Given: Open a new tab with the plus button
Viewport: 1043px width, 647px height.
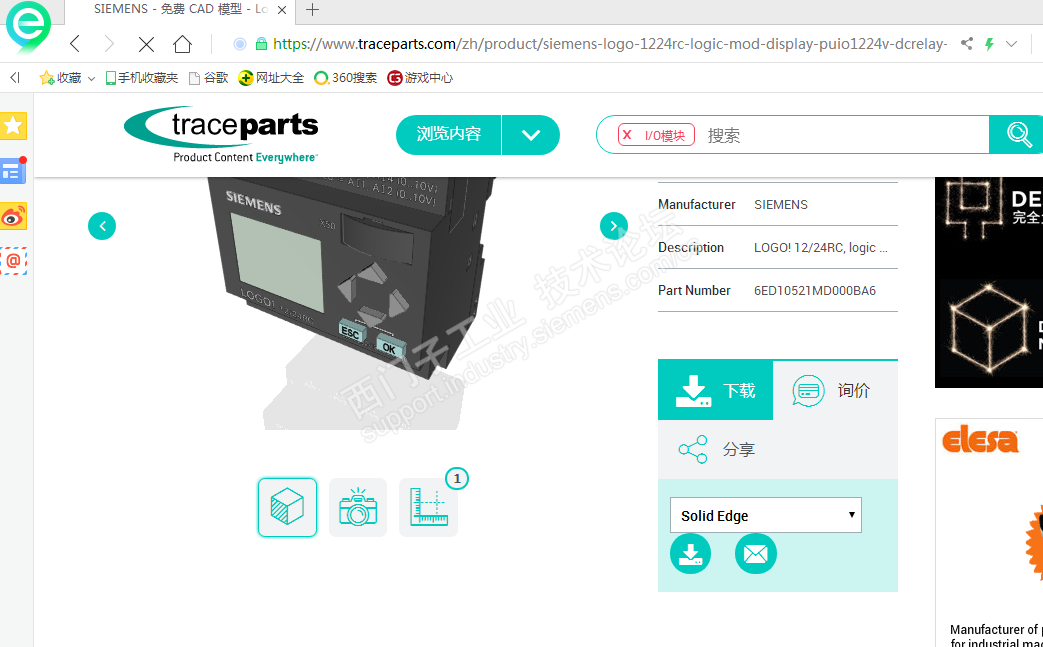Looking at the screenshot, I should [312, 9].
